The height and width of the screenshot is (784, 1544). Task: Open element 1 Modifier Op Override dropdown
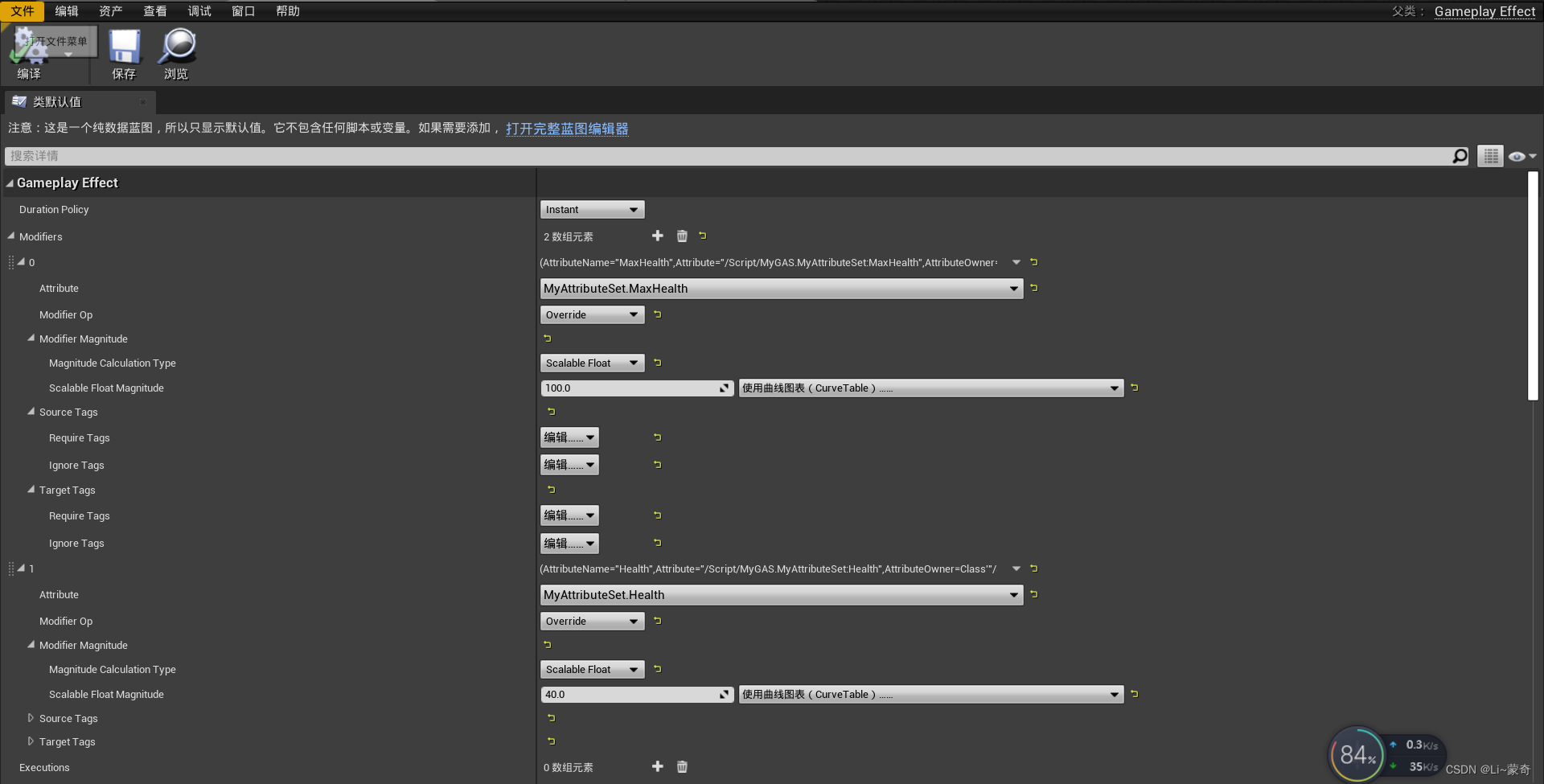[x=593, y=622]
